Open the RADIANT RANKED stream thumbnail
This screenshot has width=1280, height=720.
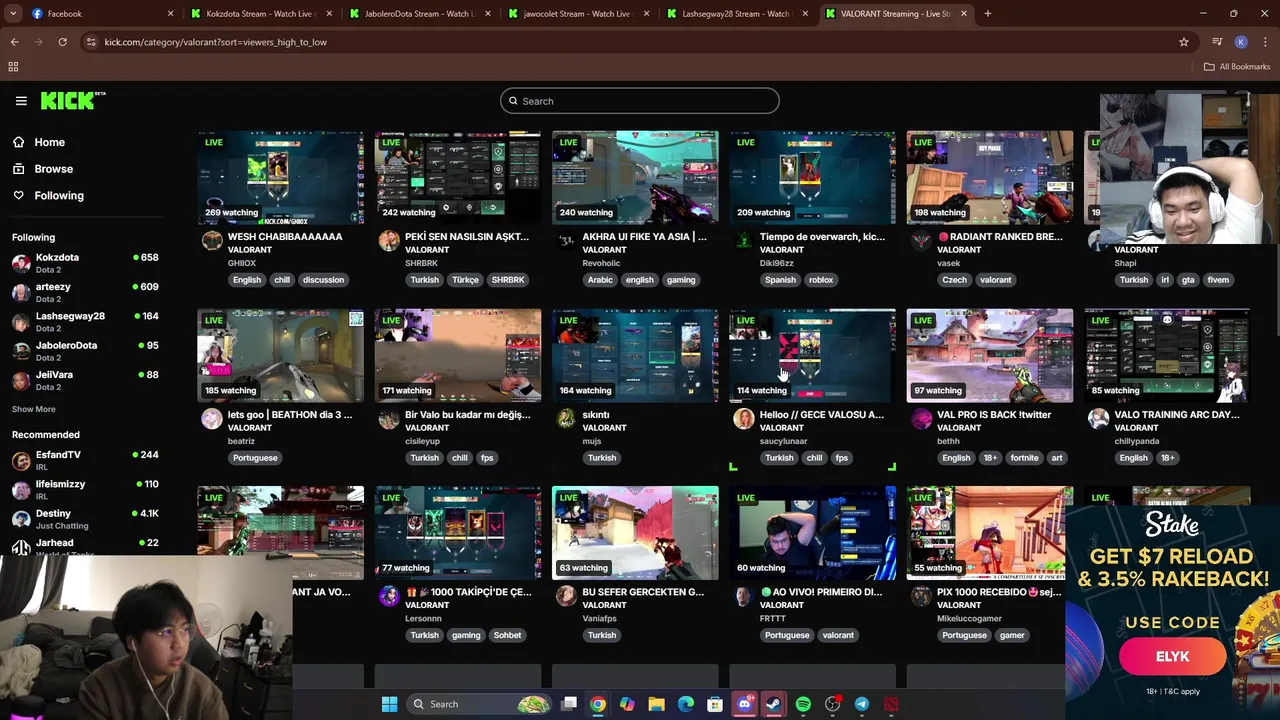[990, 177]
